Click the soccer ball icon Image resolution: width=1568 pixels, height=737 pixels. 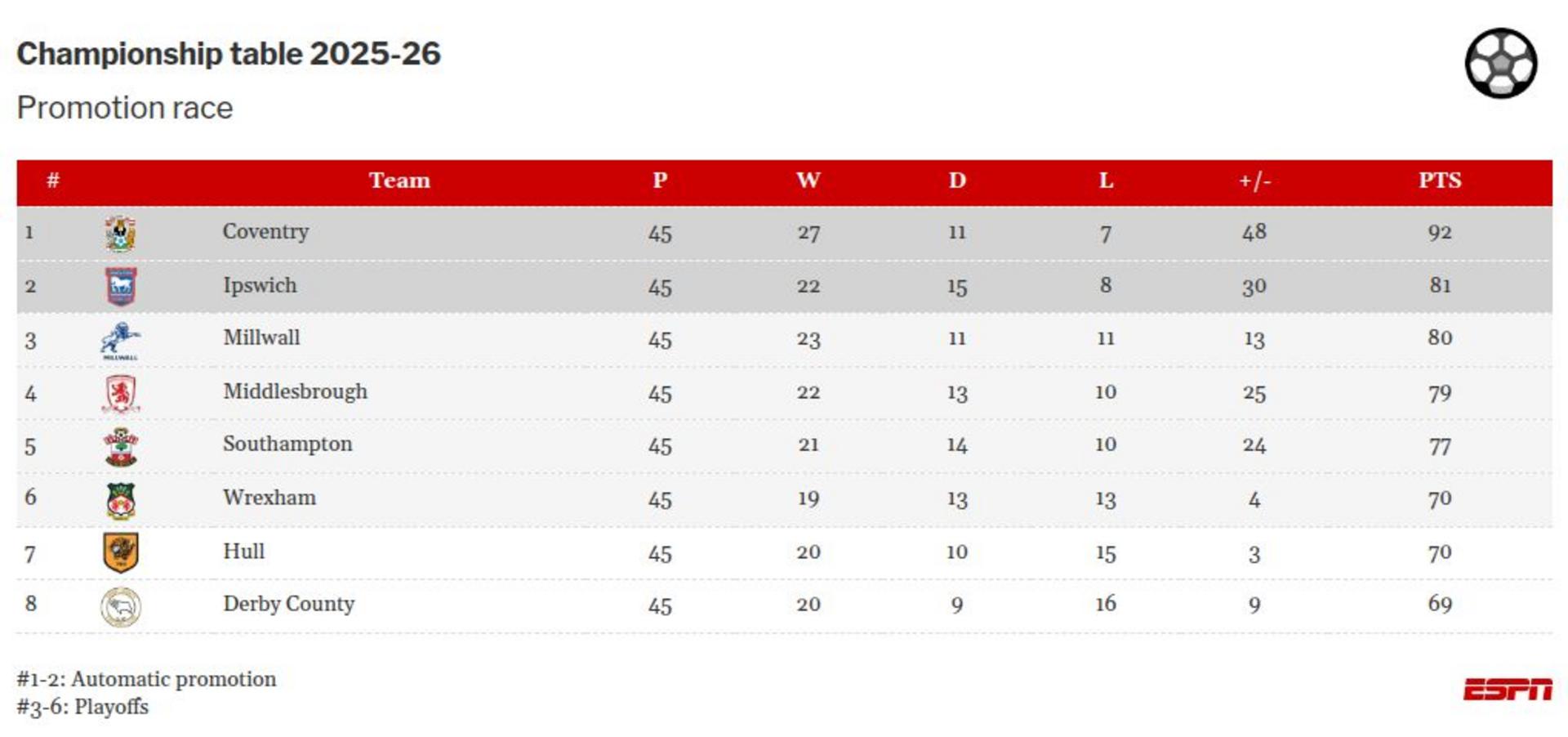[x=1500, y=64]
